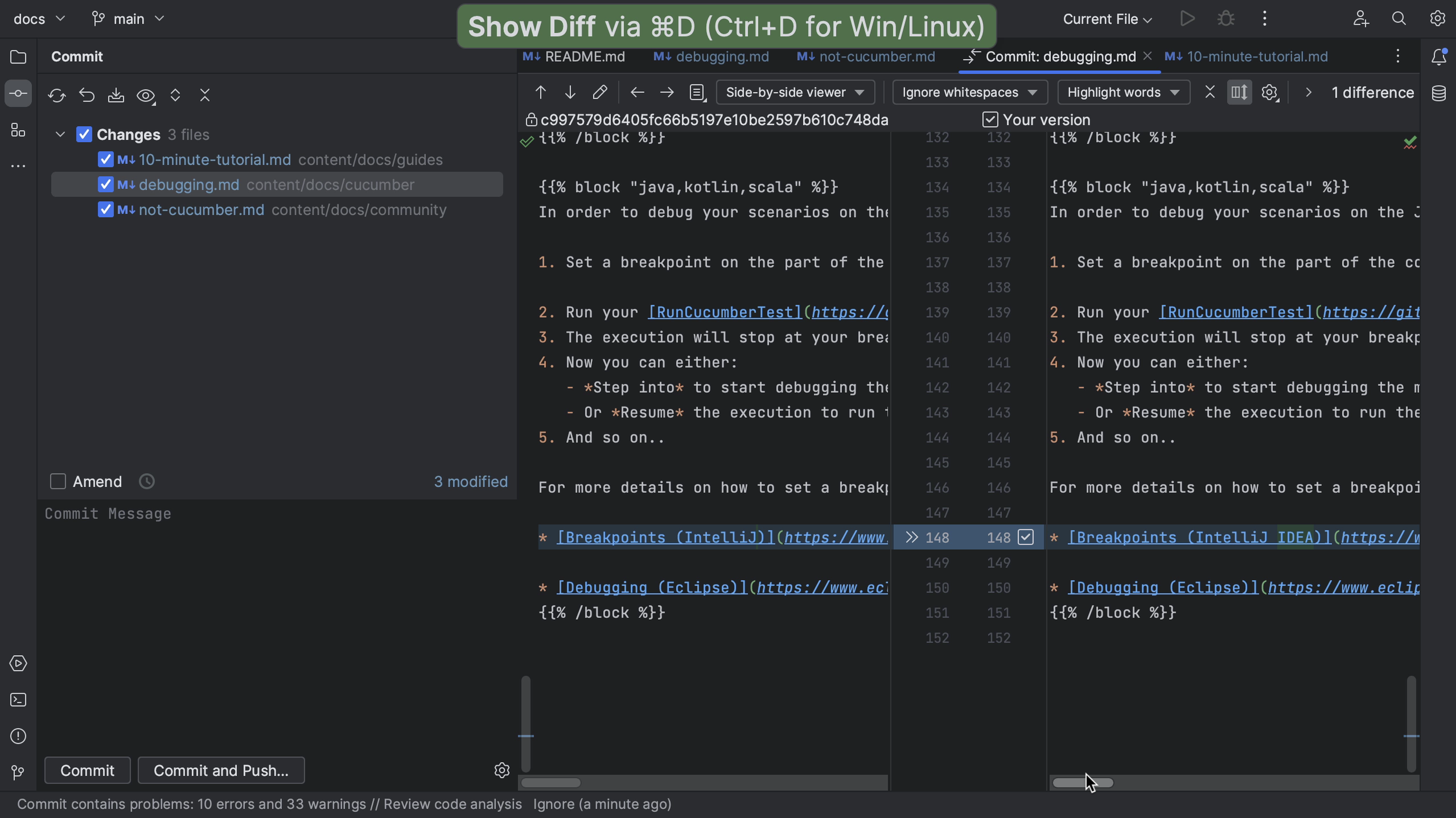Open IDE settings gear at top right

tap(1438, 19)
